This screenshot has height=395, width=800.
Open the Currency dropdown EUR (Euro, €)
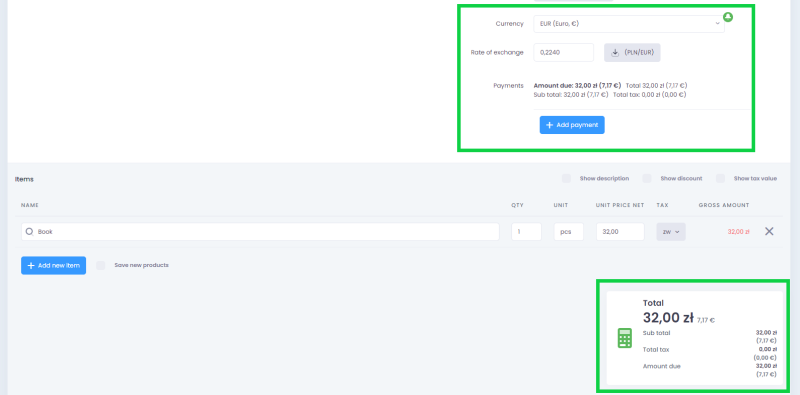point(629,23)
